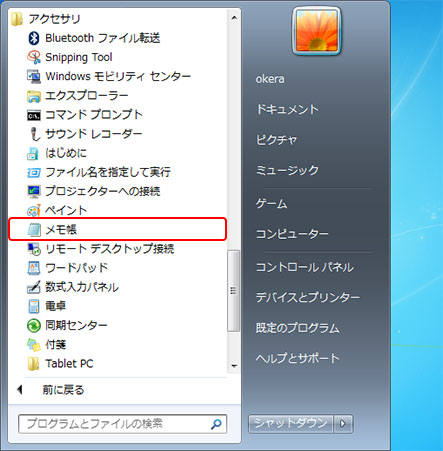The height and width of the screenshot is (451, 443).
Task: Open コマンド プロンプト icon
Action: point(34,115)
